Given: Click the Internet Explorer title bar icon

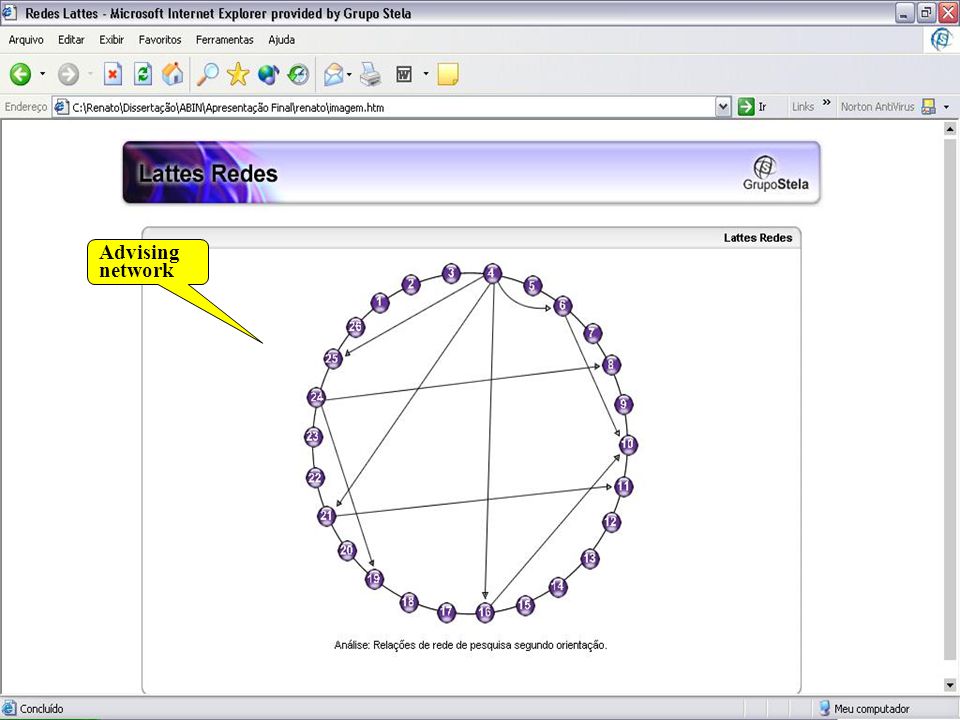Looking at the screenshot, I should 9,13.
